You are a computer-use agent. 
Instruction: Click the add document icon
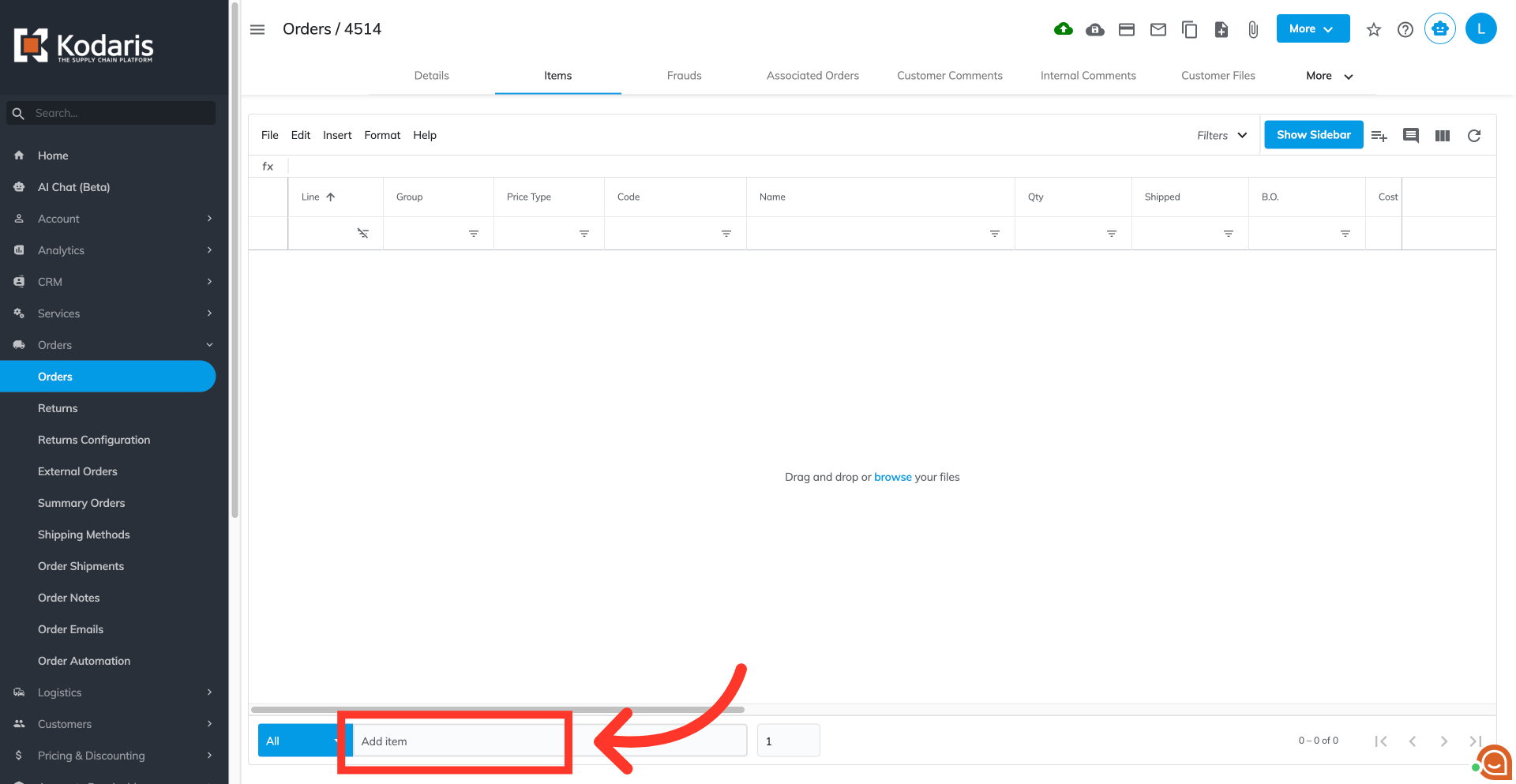1221,30
